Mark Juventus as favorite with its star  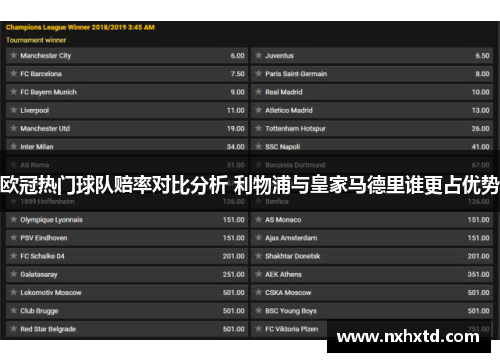tap(258, 55)
